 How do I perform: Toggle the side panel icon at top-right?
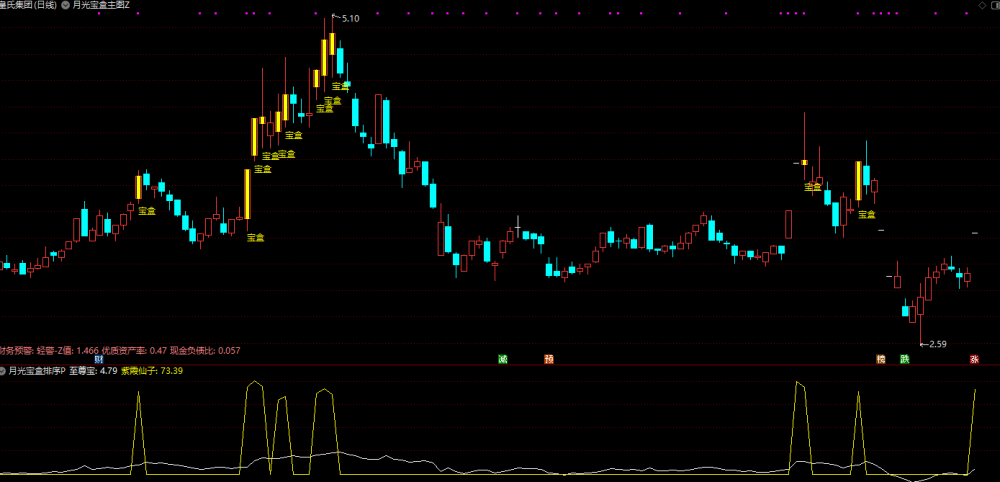996,5
